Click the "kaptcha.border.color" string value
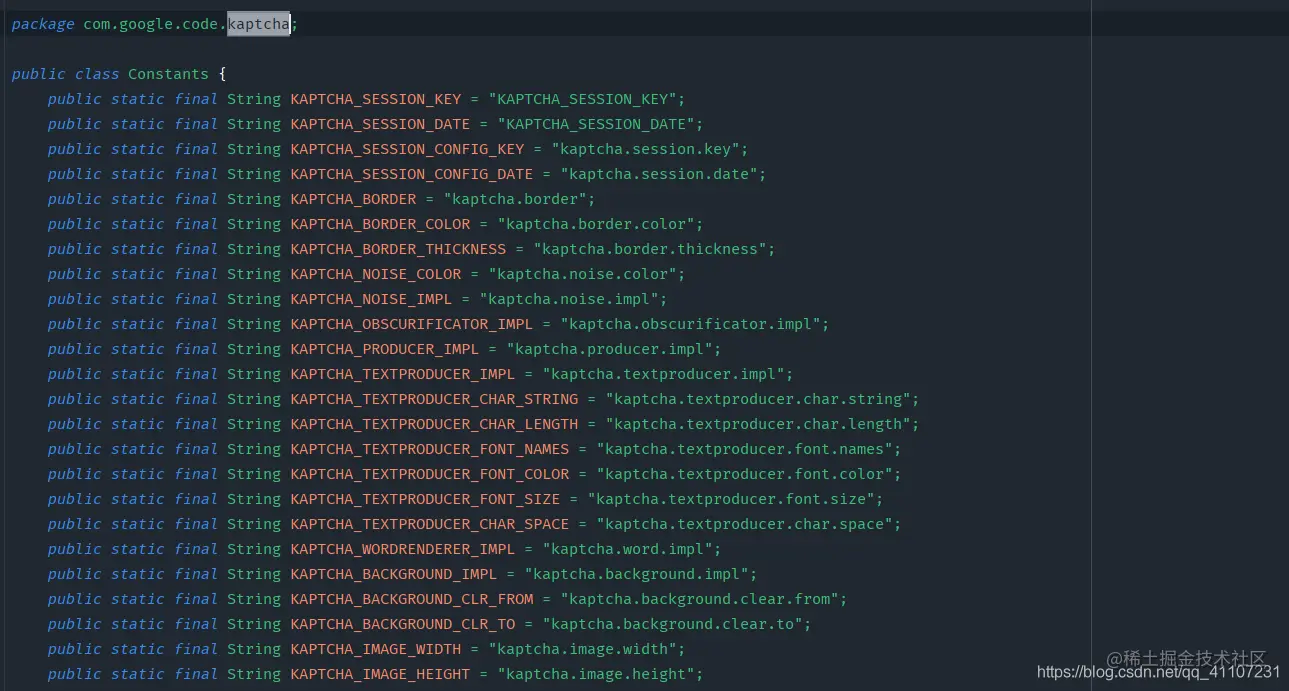Image resolution: width=1289 pixels, height=691 pixels. point(596,224)
